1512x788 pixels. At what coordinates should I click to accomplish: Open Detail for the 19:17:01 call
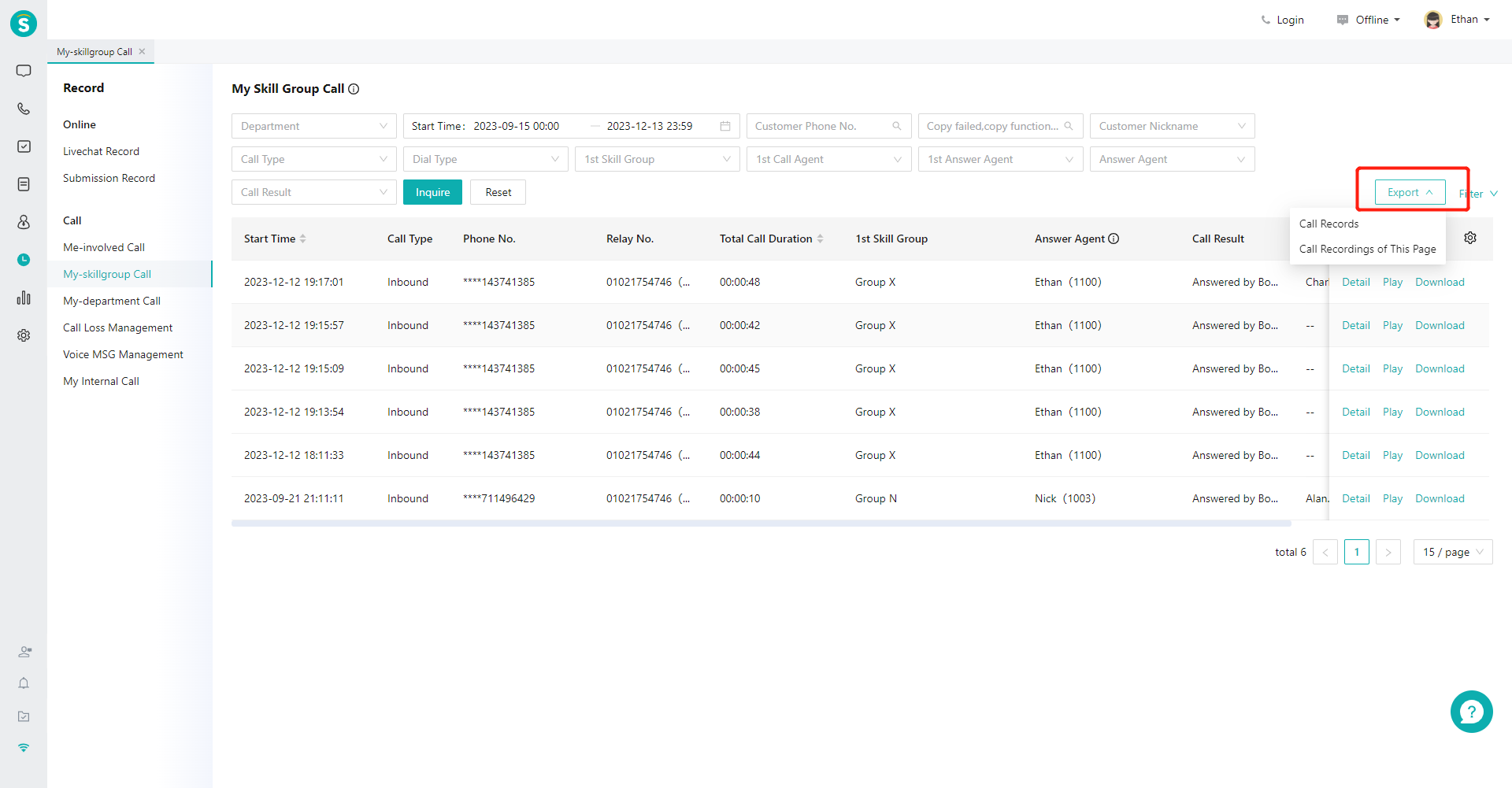1356,282
